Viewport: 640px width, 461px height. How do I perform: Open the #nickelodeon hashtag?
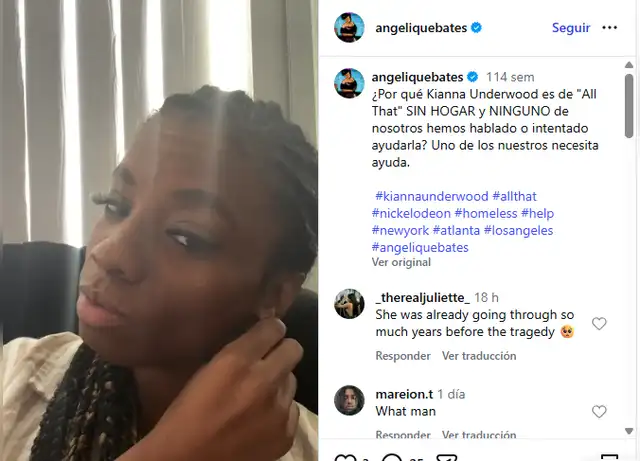(411, 214)
